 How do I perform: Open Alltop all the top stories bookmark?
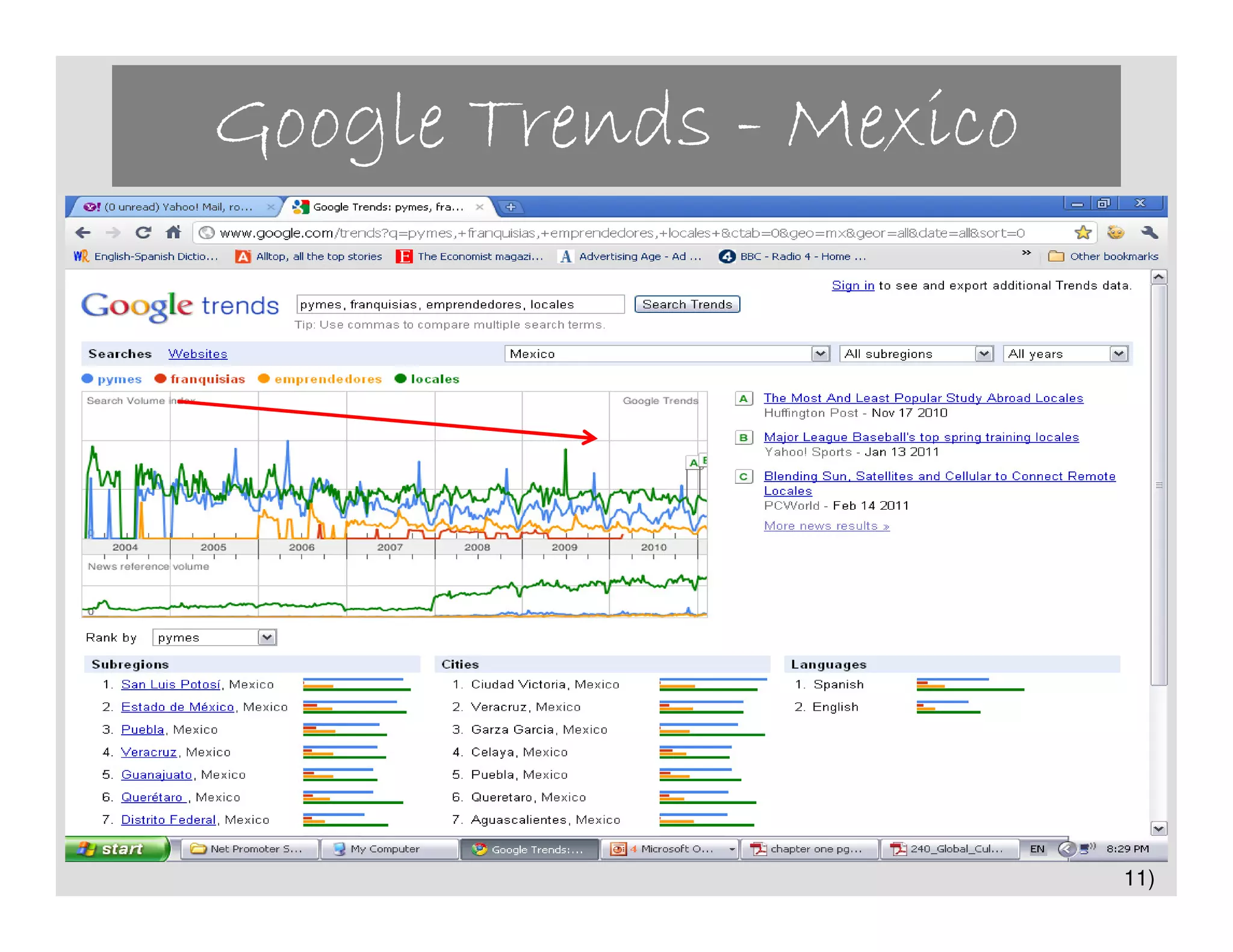(309, 256)
